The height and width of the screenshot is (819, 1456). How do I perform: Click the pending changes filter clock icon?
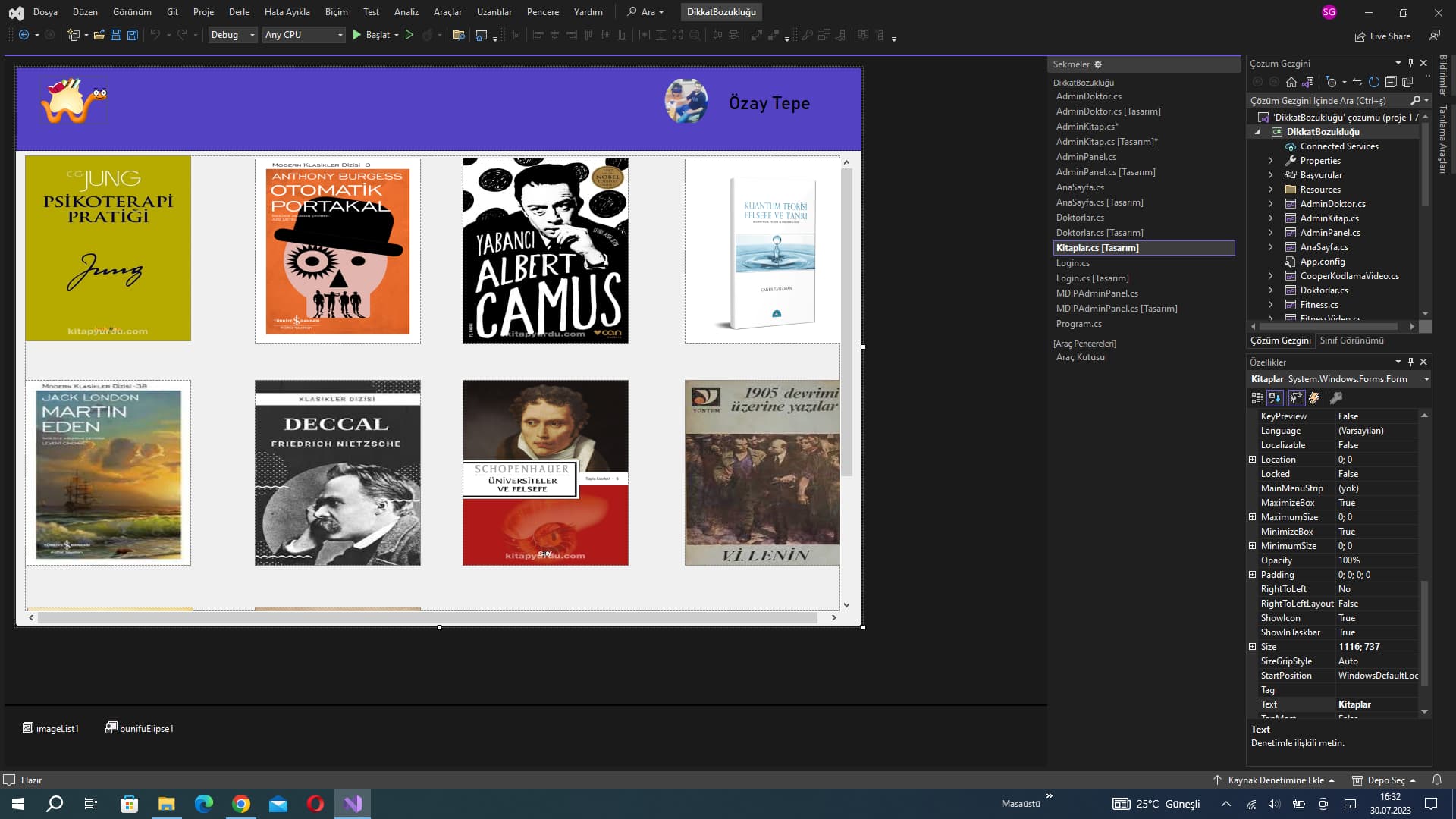click(x=1331, y=82)
